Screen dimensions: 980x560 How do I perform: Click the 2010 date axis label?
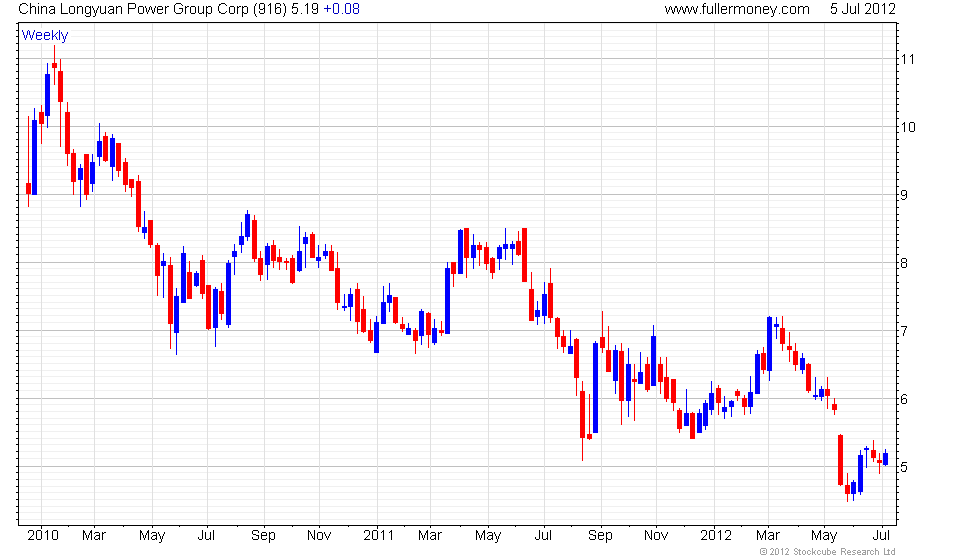(x=42, y=536)
